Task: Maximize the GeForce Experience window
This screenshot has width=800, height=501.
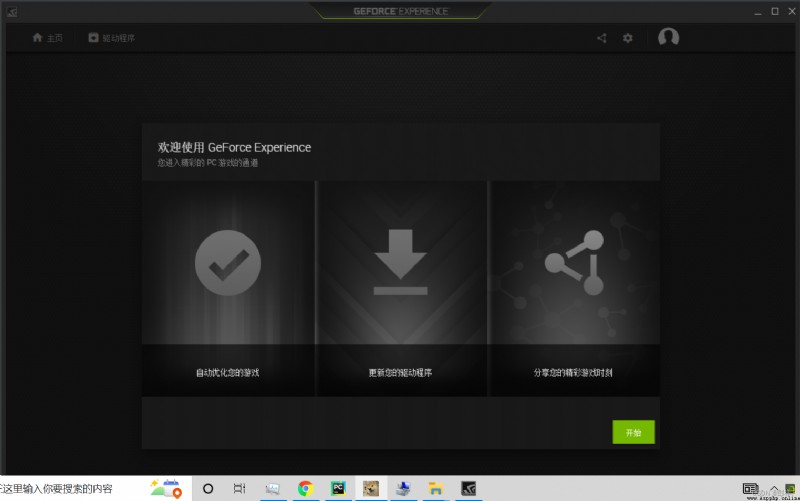Action: [x=775, y=11]
